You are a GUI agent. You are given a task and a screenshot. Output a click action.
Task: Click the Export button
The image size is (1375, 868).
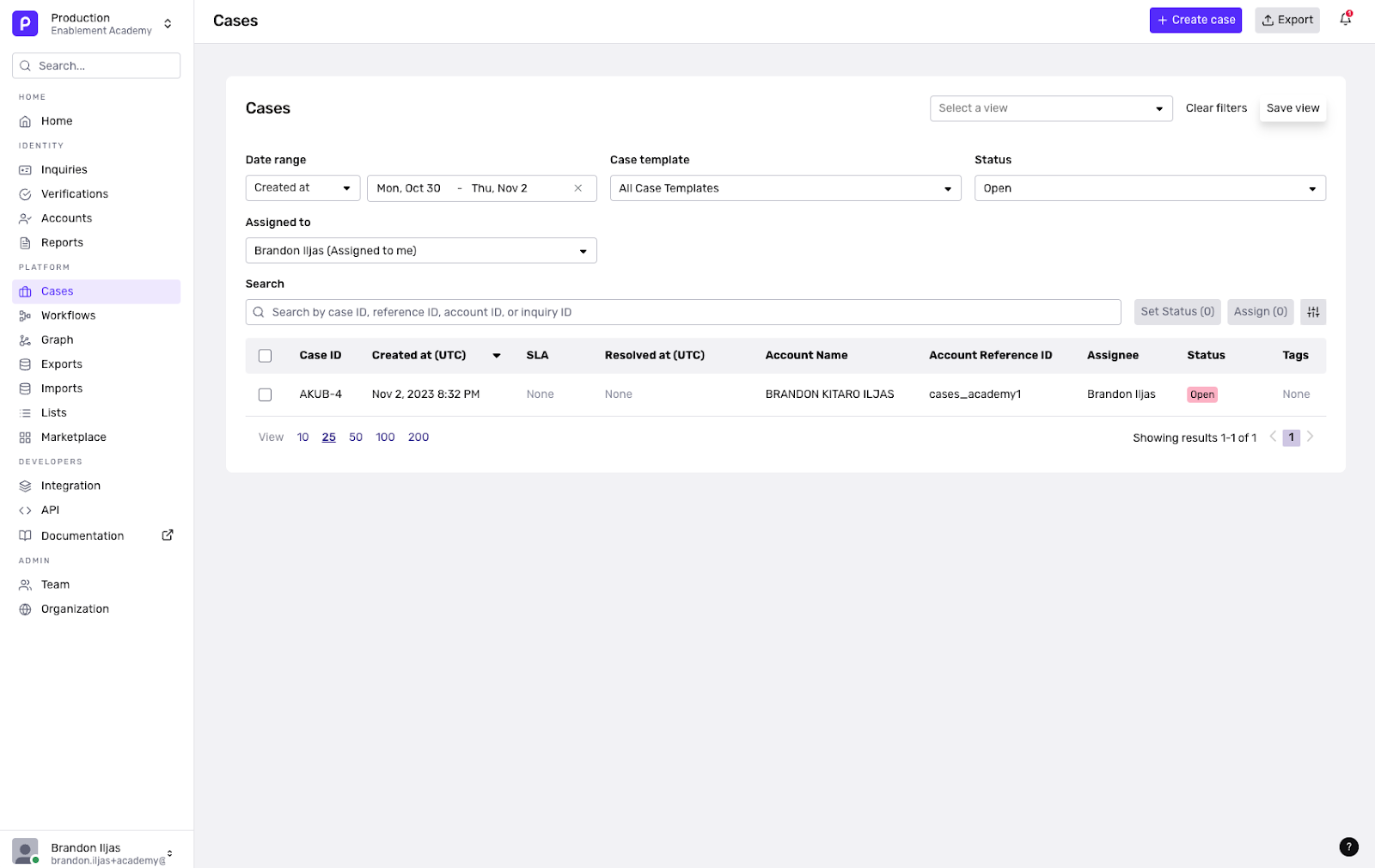1286,20
